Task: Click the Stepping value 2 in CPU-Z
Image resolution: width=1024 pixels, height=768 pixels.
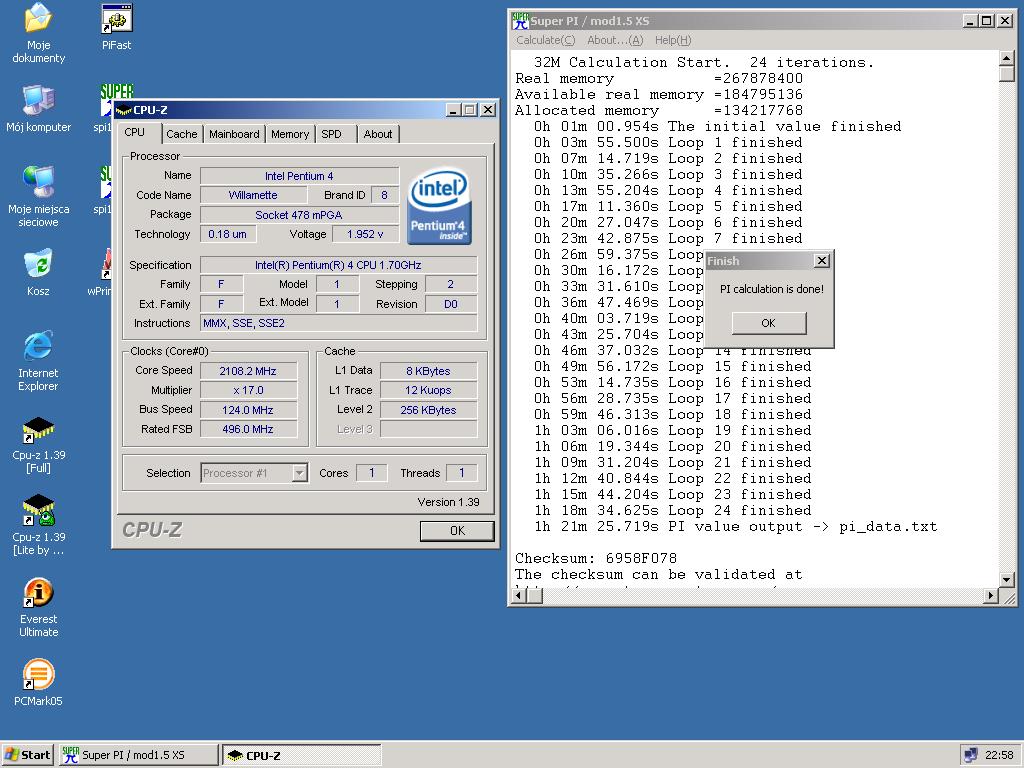Action: (x=451, y=284)
